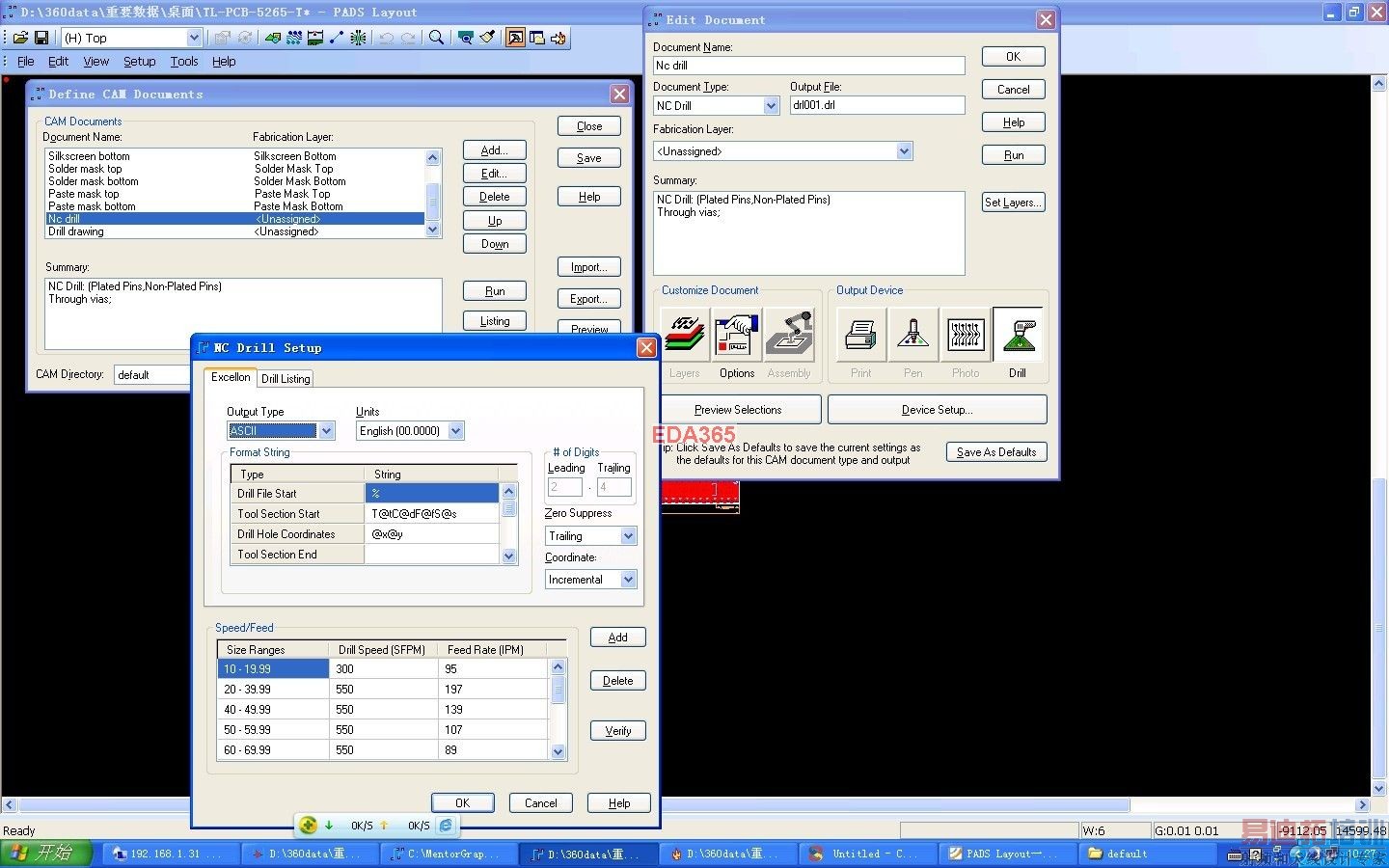Open the Setup menu
1389x868 pixels.
tap(140, 62)
